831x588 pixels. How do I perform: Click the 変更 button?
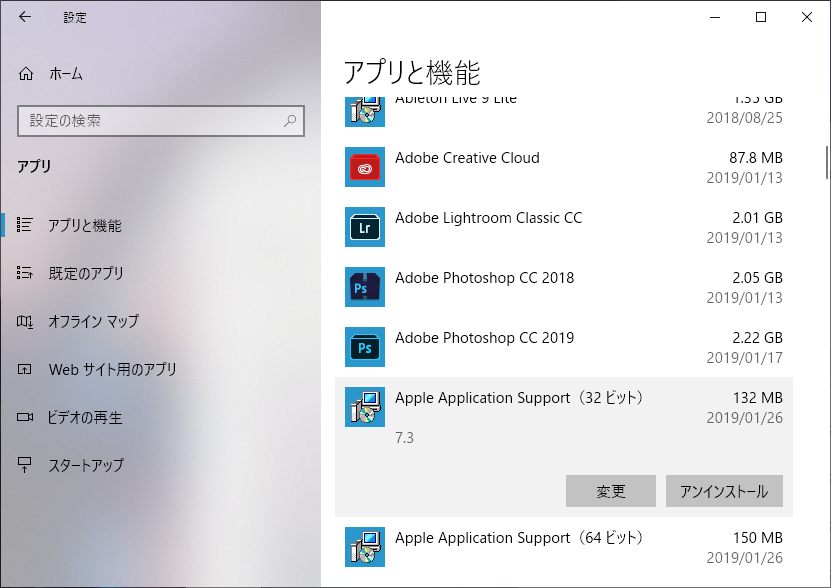point(611,491)
